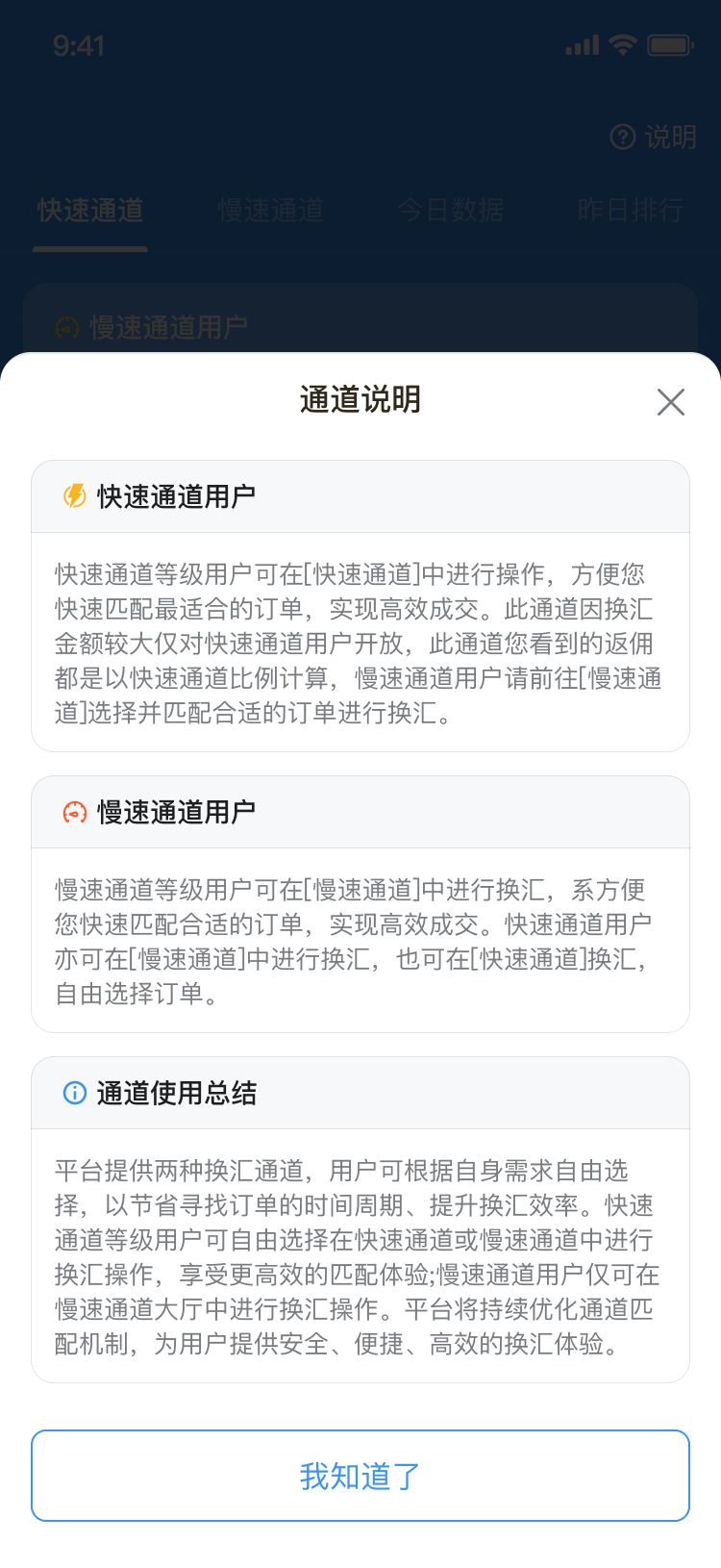Tap the 通道使用总结 section header text
Screen dimensions: 721x1568
176,1093
